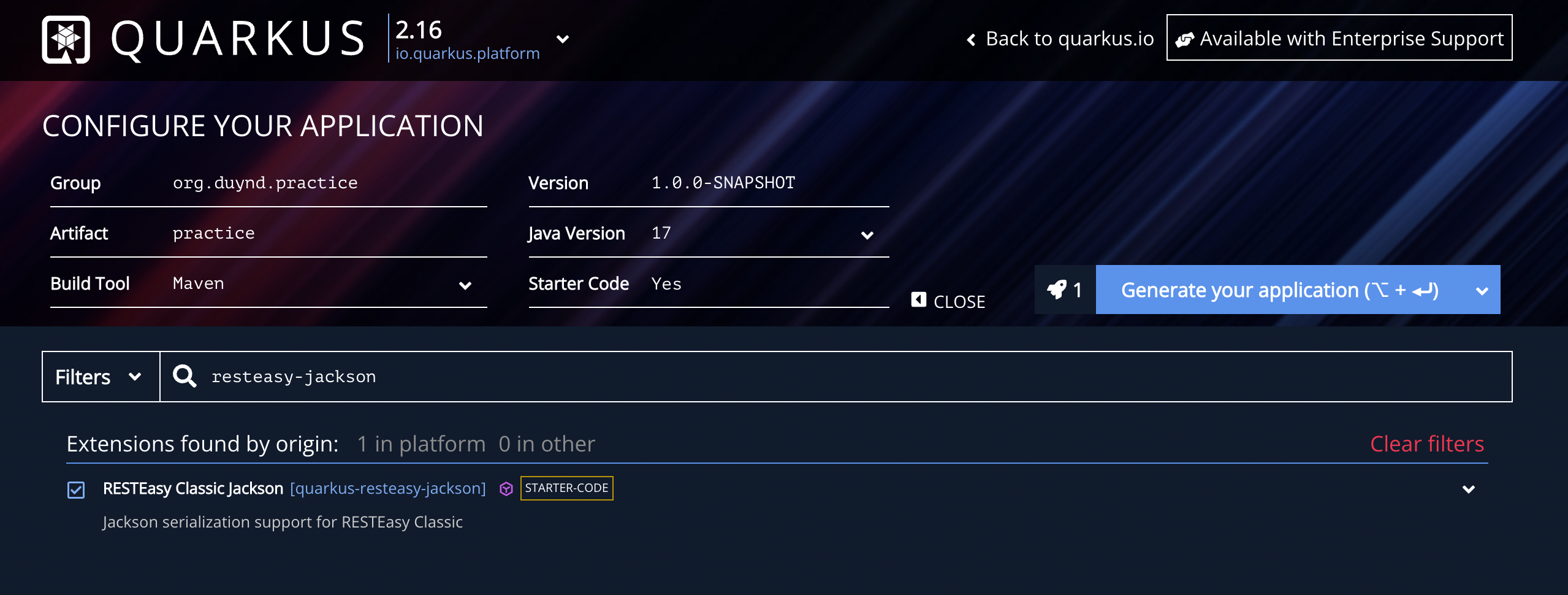Click the QUARKUS wordmark

coord(238,39)
